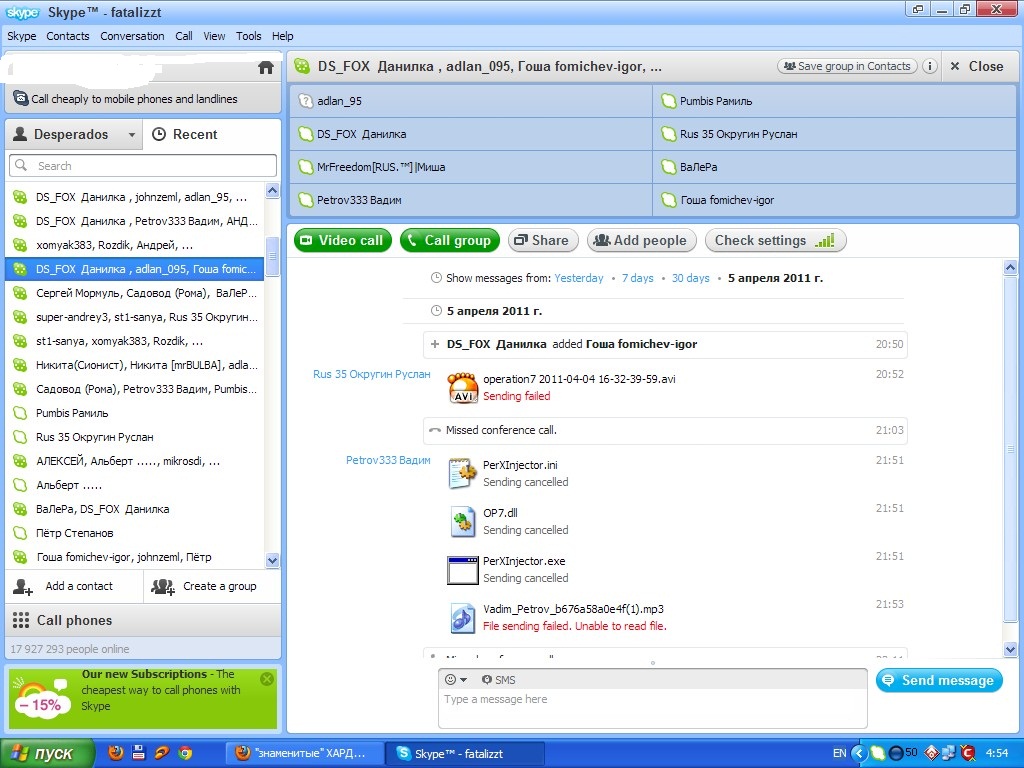Image resolution: width=1024 pixels, height=768 pixels.
Task: Click the system tray expand arrow
Action: [859, 753]
